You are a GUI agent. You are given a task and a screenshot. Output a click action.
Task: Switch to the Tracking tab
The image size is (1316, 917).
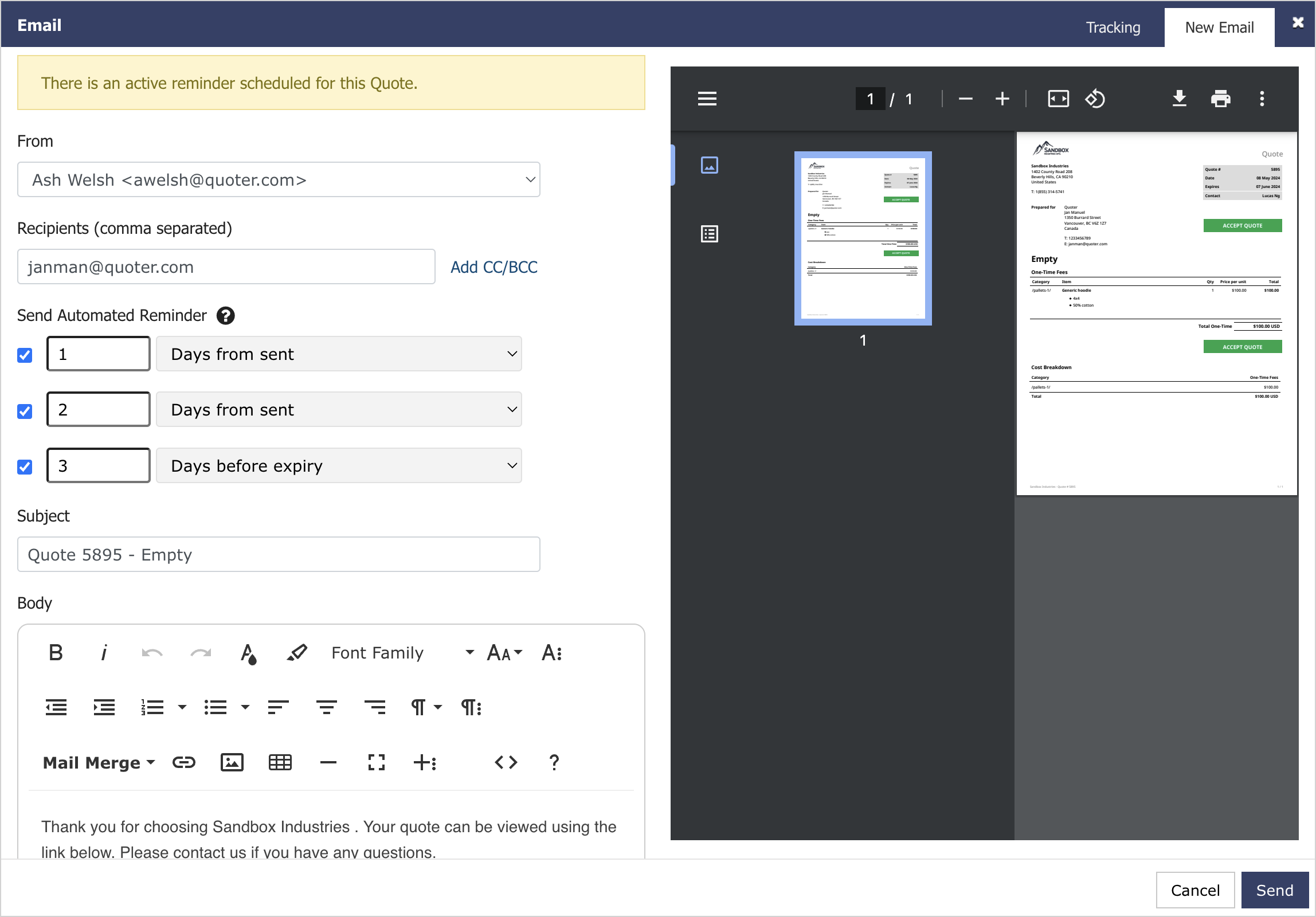tap(1113, 28)
